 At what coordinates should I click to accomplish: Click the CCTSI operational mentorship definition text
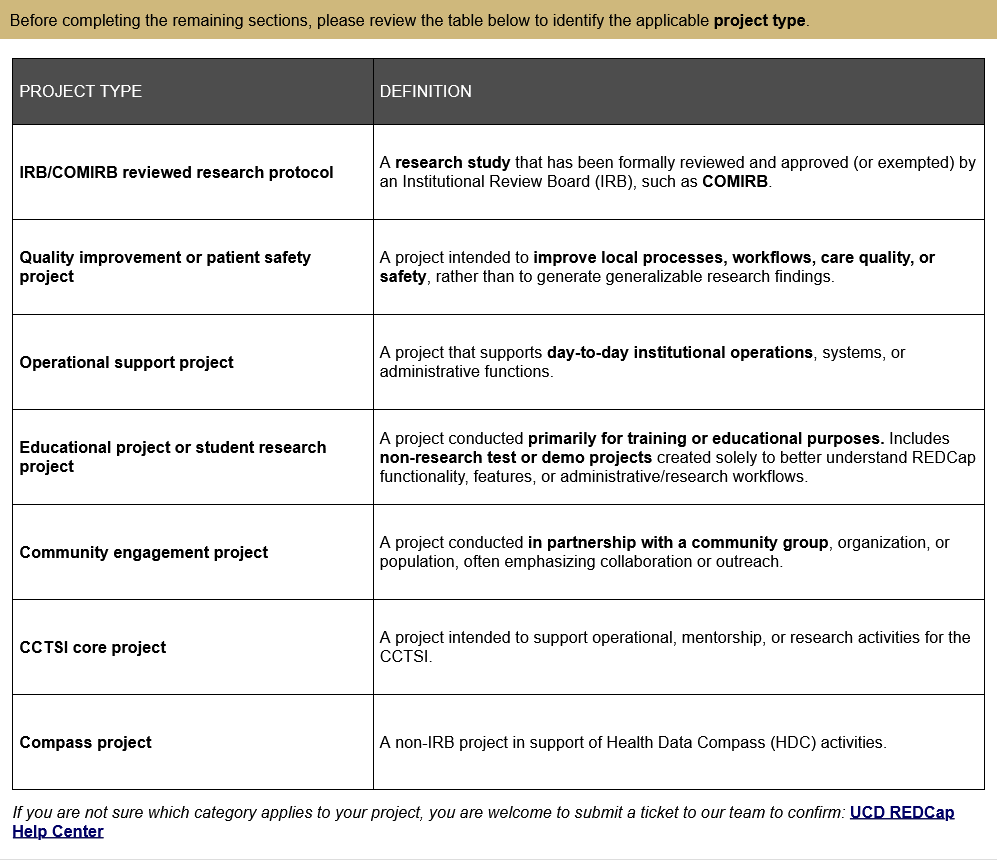[x=675, y=647]
